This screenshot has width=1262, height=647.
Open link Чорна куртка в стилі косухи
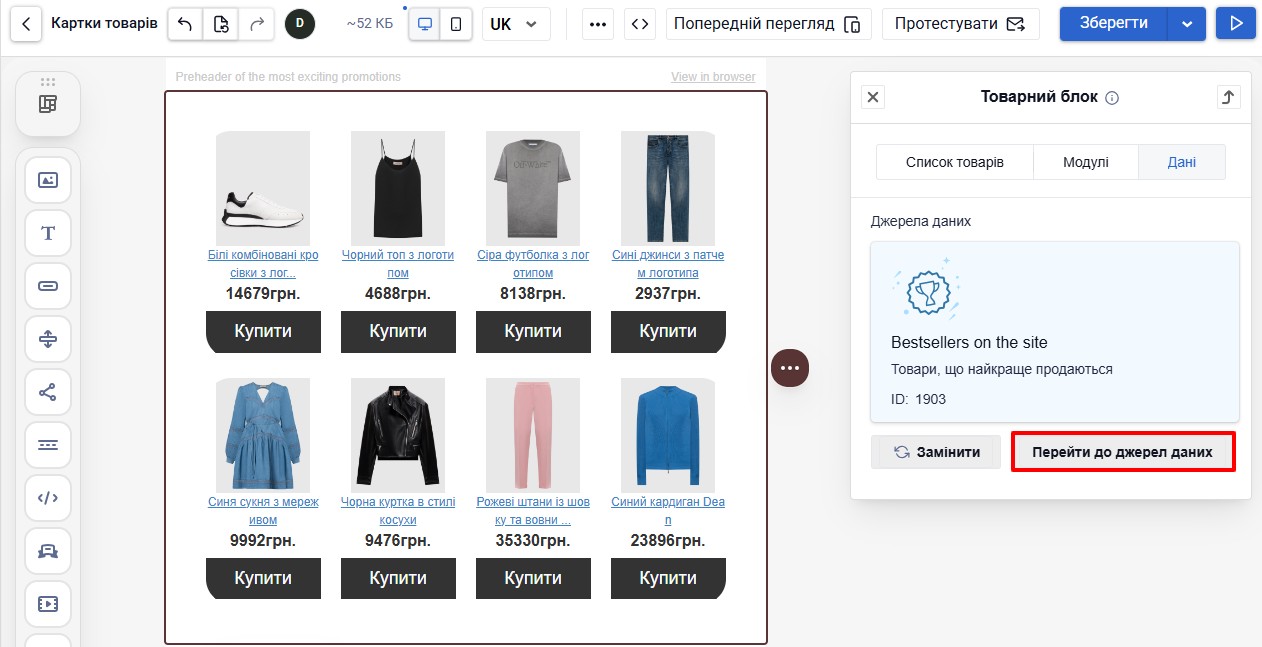click(398, 511)
